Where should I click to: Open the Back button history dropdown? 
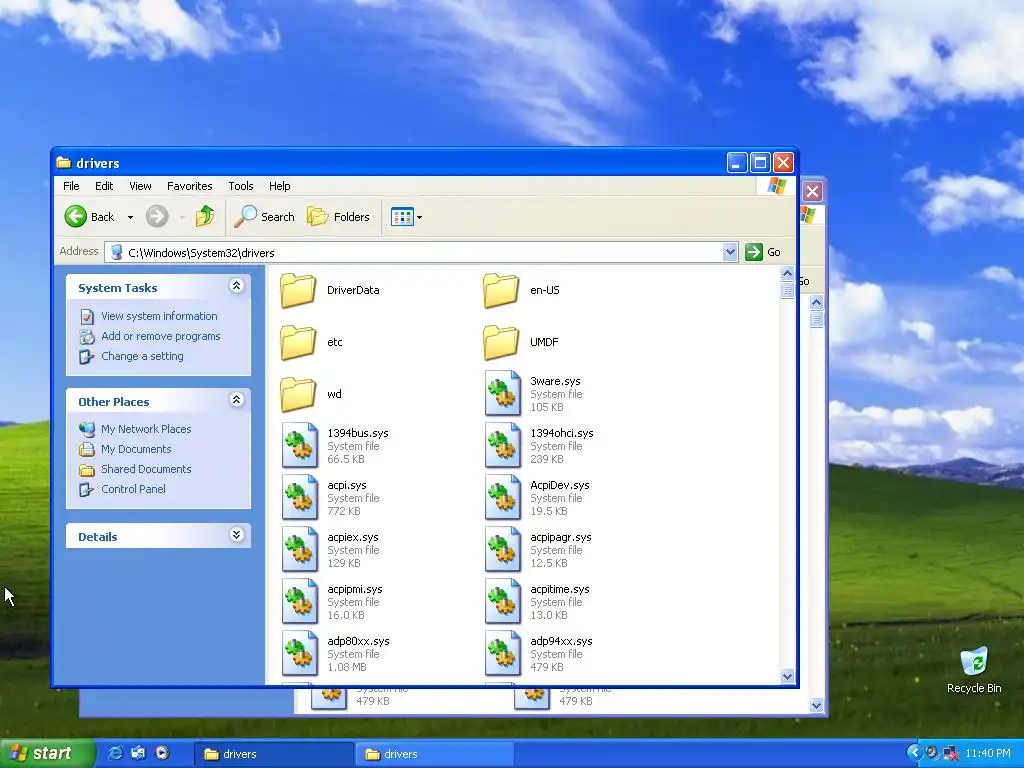(130, 217)
